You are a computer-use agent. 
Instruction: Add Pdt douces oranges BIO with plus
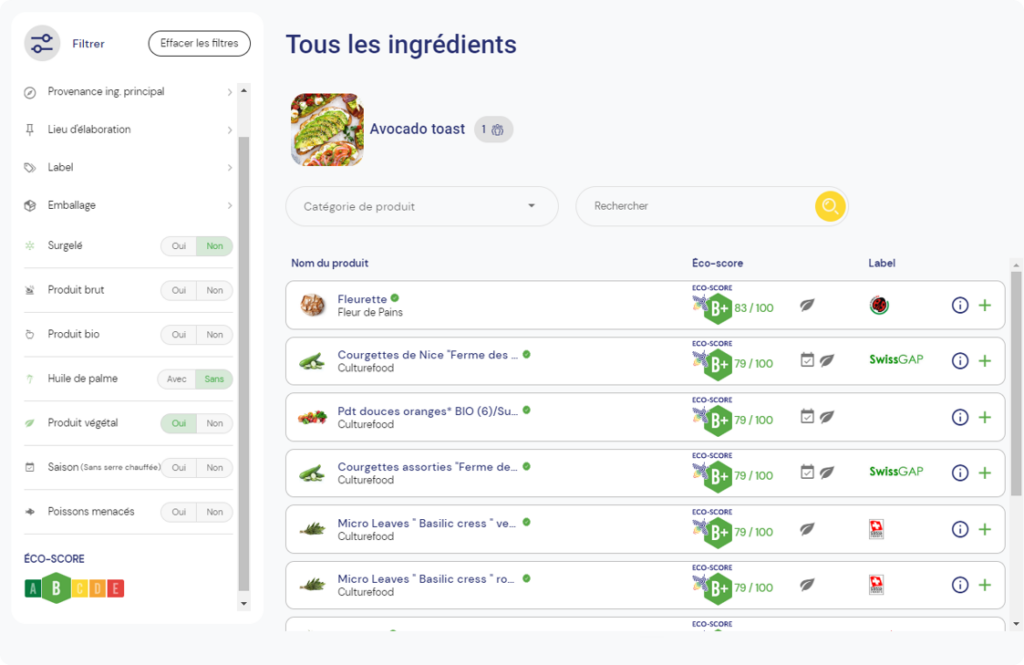[x=985, y=417]
